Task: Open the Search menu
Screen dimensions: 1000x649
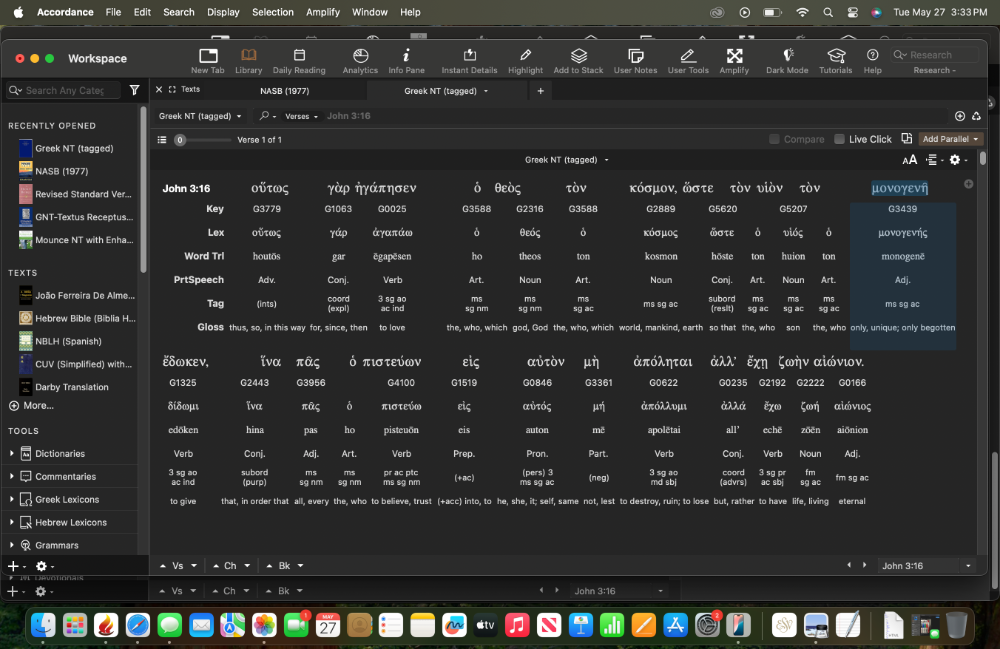Action: (179, 12)
